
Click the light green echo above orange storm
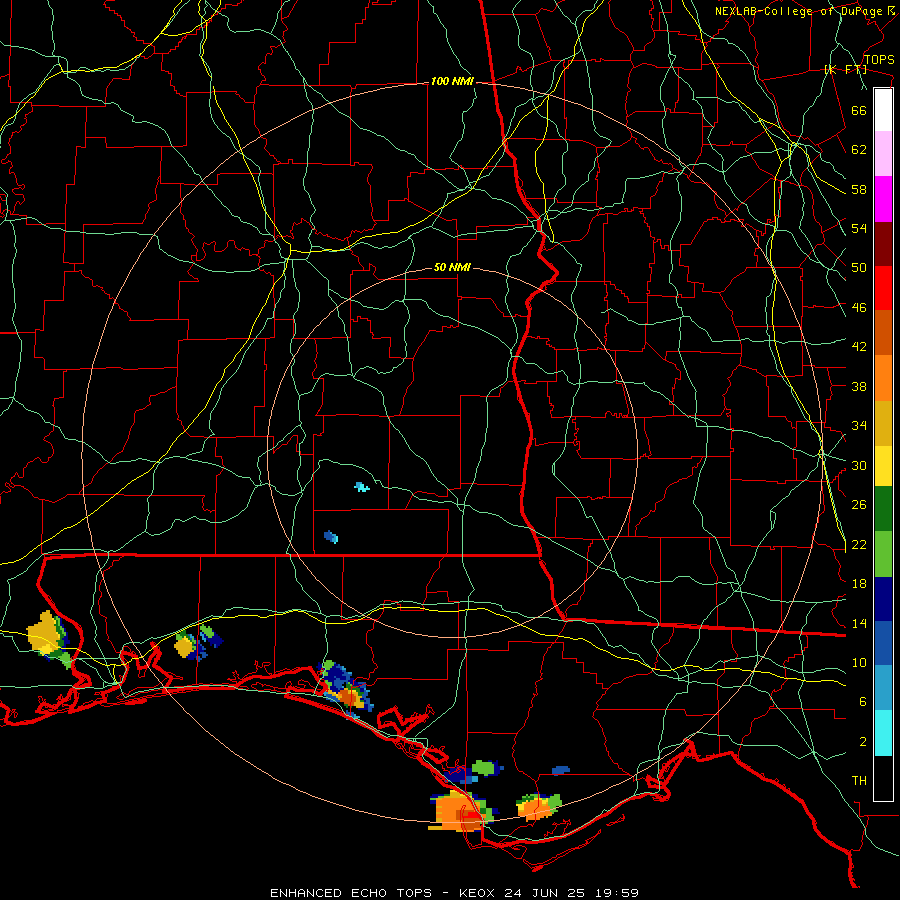point(484,767)
